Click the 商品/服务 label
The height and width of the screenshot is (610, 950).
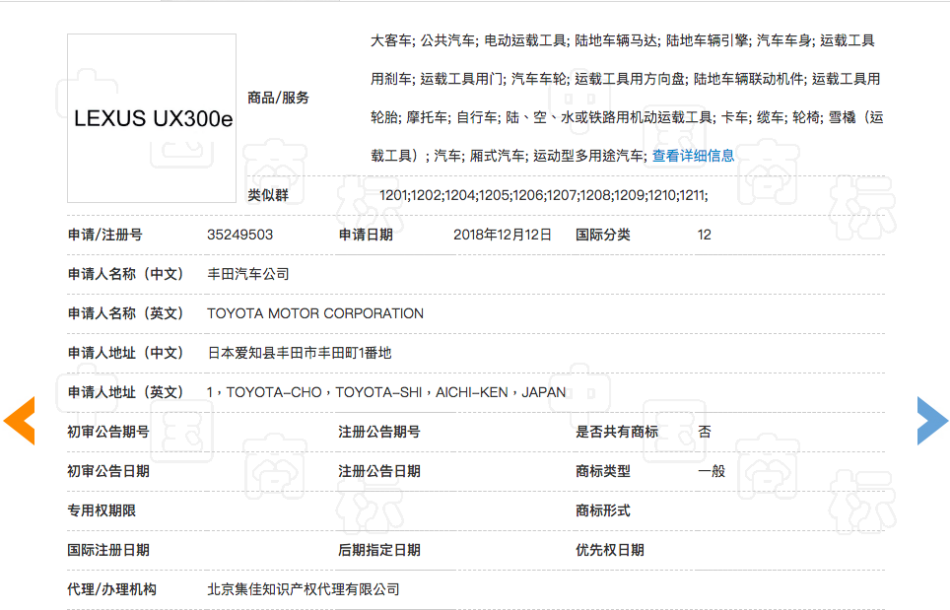(x=278, y=98)
